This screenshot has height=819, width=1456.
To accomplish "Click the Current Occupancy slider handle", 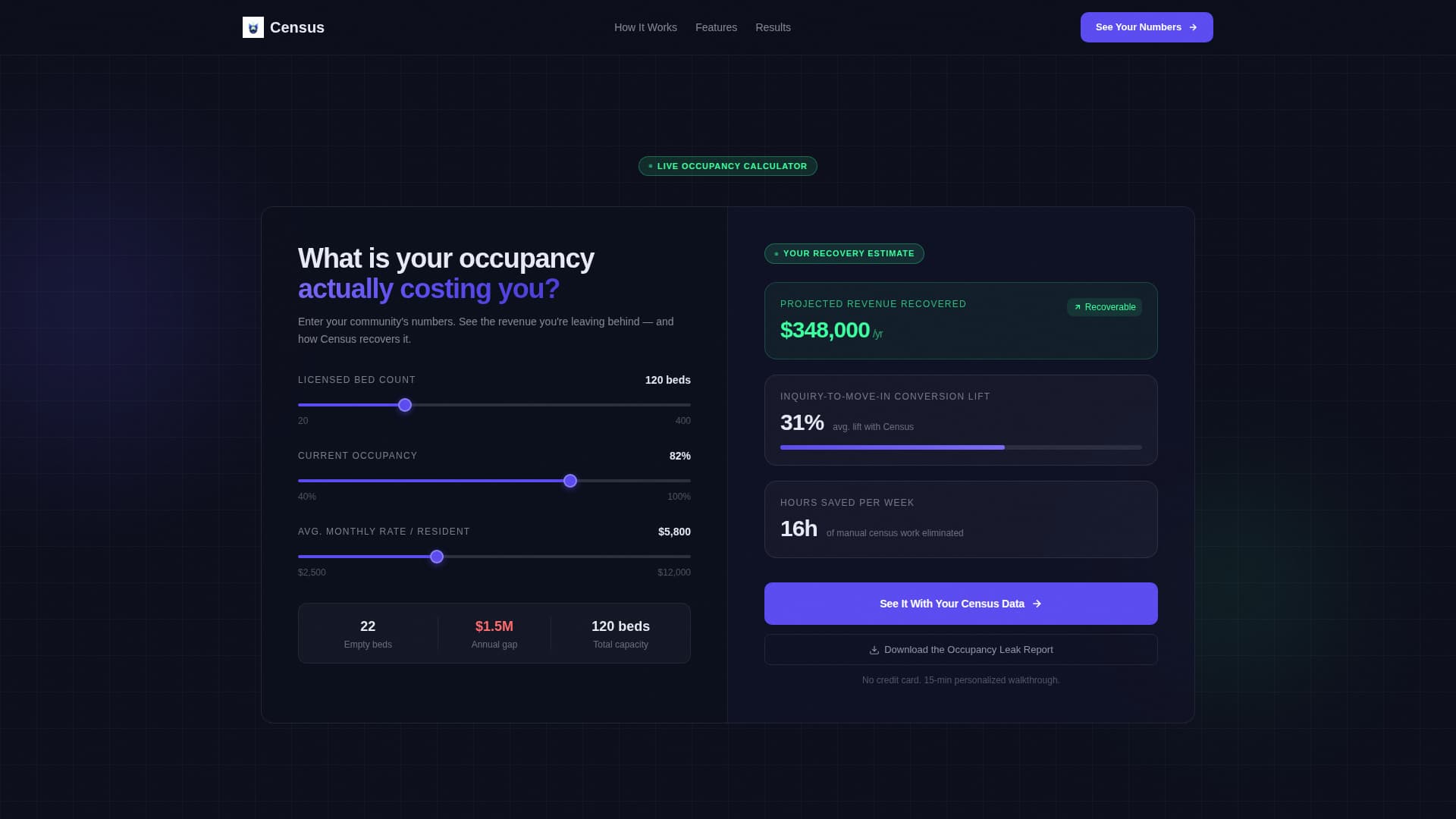I will [x=570, y=481].
